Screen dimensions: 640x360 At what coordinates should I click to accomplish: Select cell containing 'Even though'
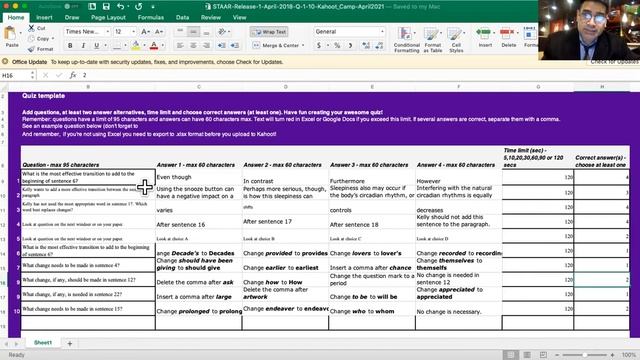tap(198, 177)
